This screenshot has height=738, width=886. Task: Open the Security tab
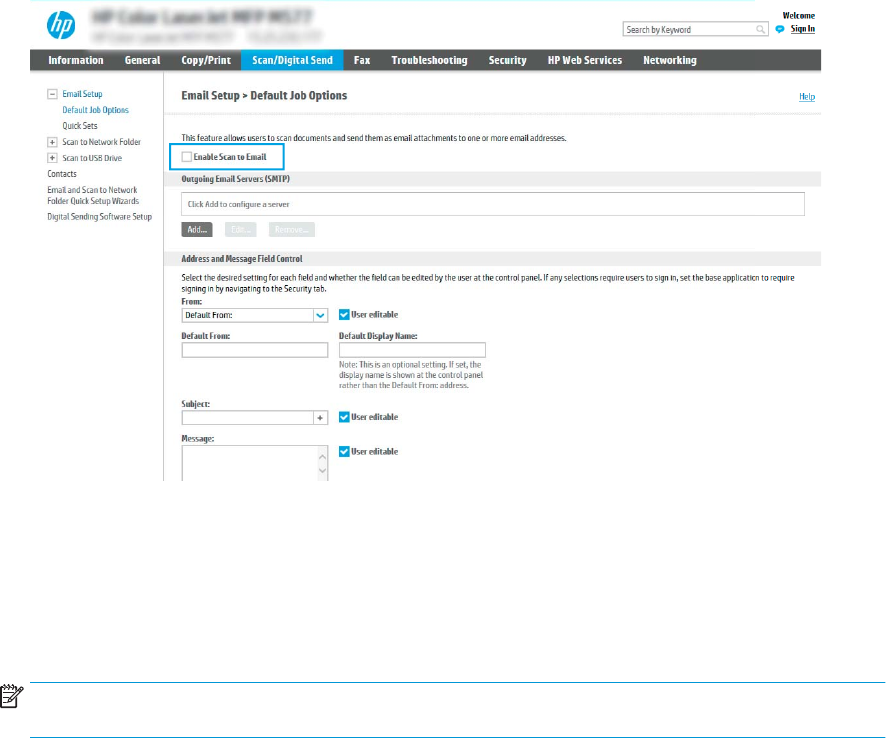507,60
